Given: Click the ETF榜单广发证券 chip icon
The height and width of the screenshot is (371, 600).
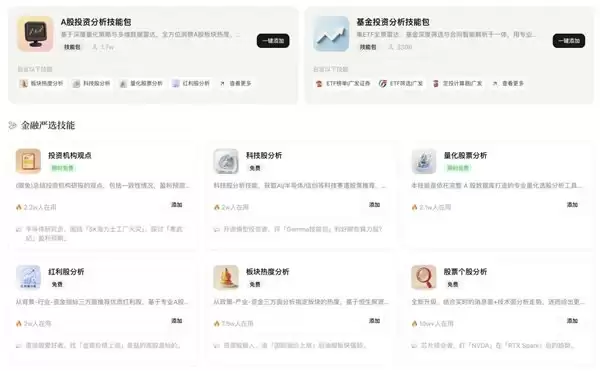Looking at the screenshot, I should click(319, 83).
